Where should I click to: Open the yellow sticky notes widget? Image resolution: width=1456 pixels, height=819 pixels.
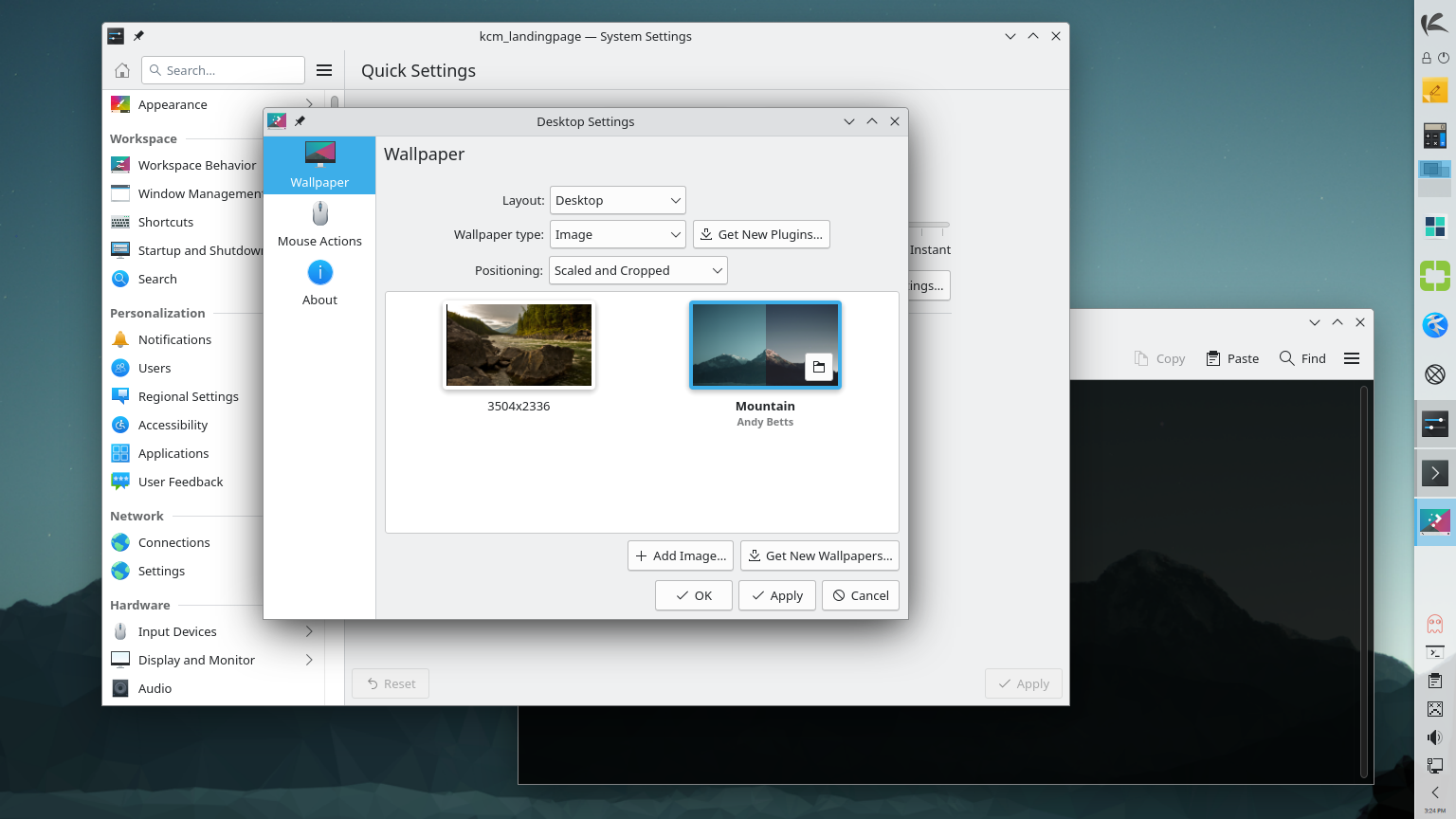[1434, 91]
